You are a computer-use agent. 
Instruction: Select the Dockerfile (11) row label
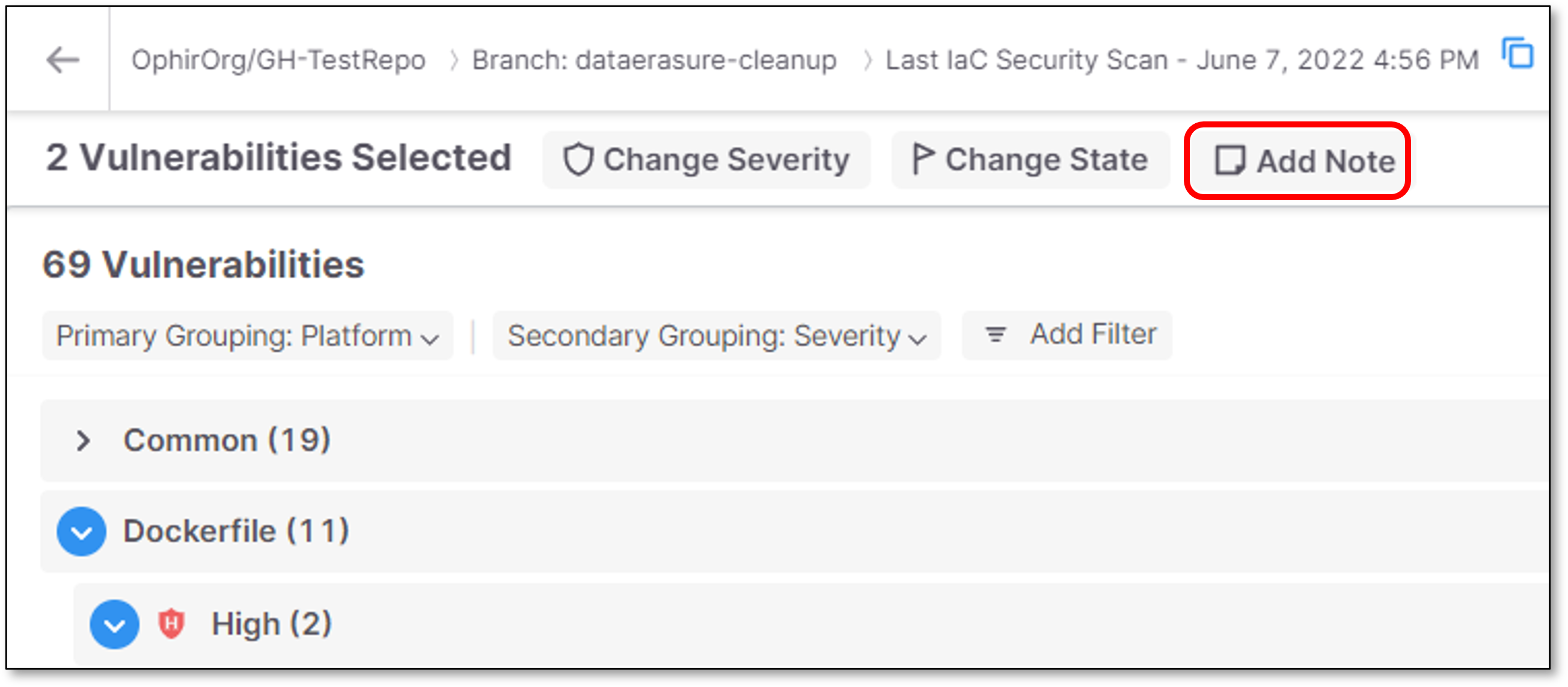(236, 531)
